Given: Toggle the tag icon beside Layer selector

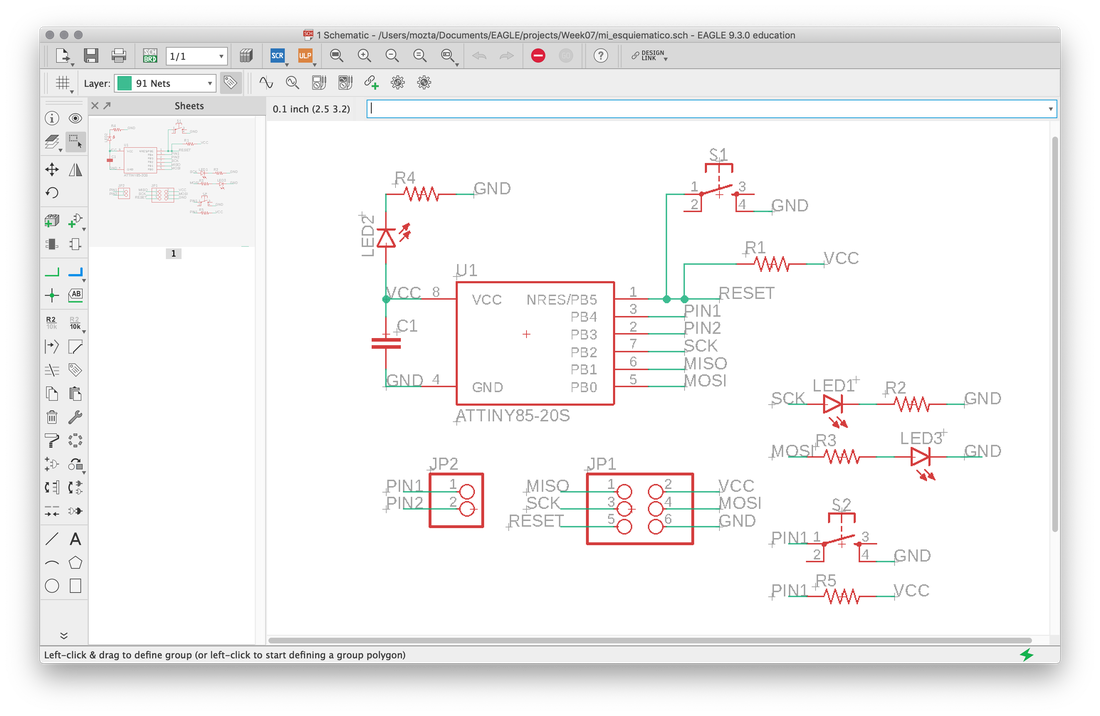Looking at the screenshot, I should point(230,83).
